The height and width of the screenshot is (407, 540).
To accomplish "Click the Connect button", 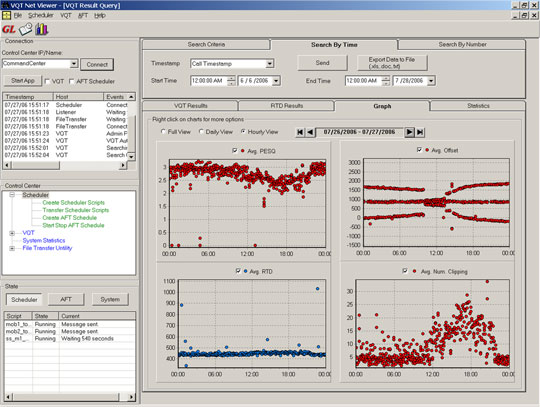I will point(97,64).
